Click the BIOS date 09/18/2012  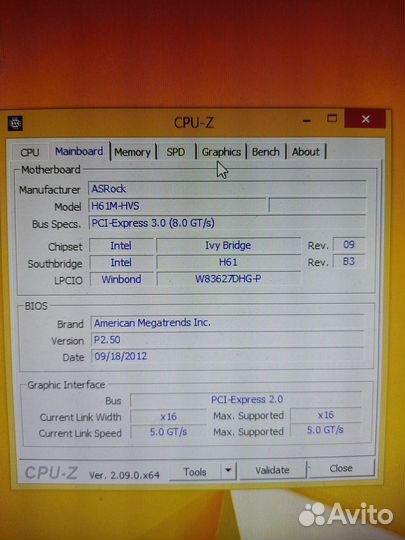[227, 356]
